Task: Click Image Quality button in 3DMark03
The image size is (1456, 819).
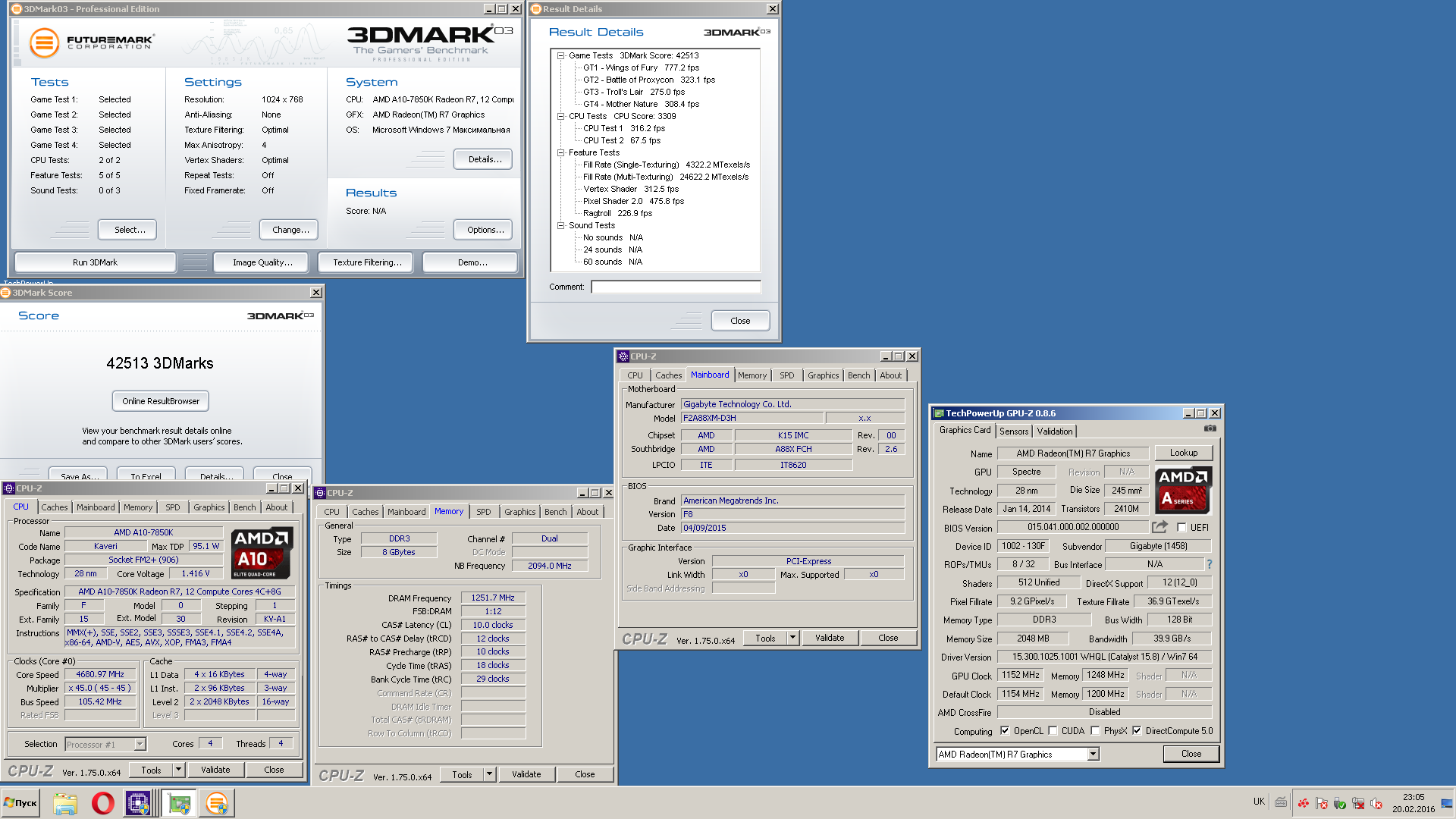Action: [262, 262]
